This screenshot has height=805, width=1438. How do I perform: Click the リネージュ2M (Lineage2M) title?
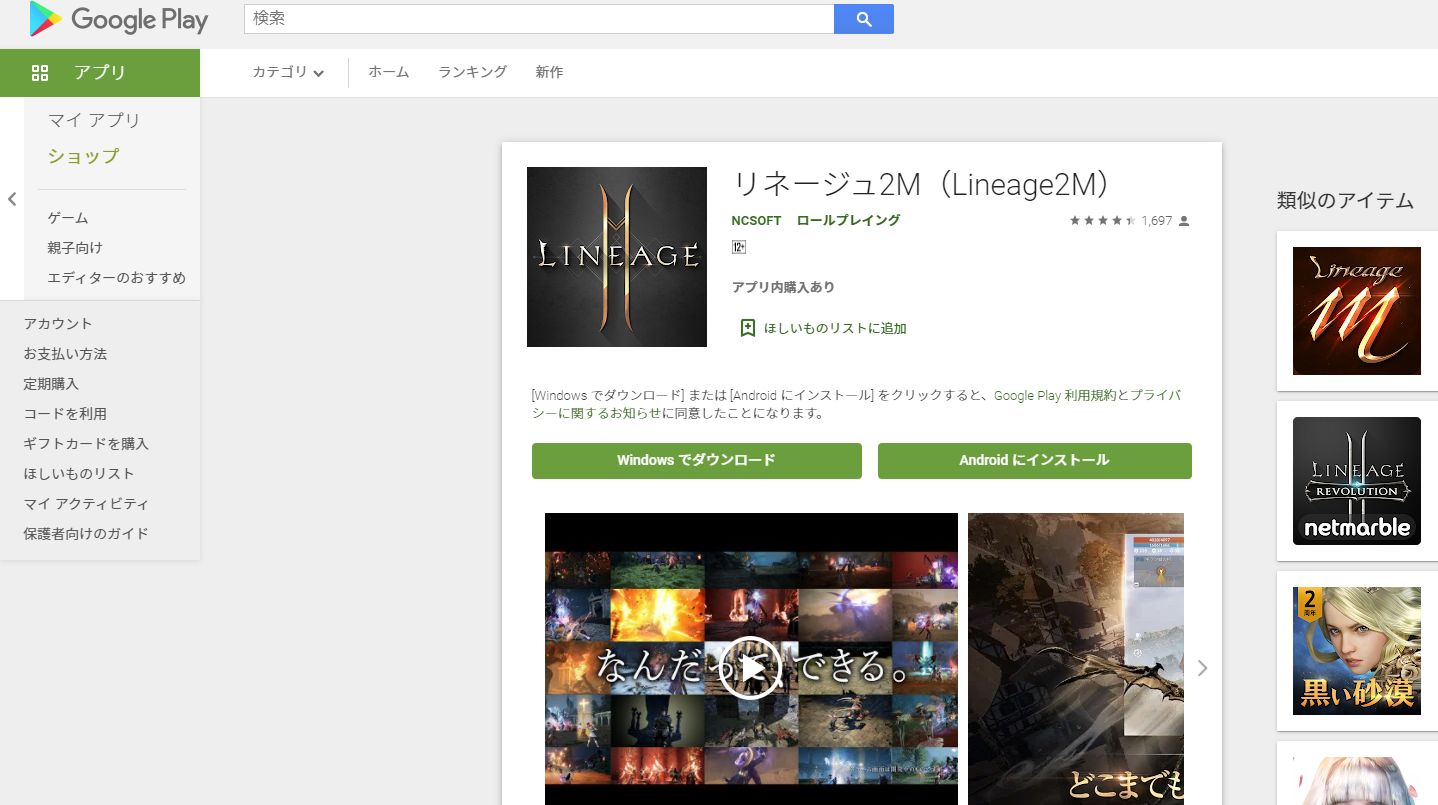pyautogui.click(x=921, y=184)
